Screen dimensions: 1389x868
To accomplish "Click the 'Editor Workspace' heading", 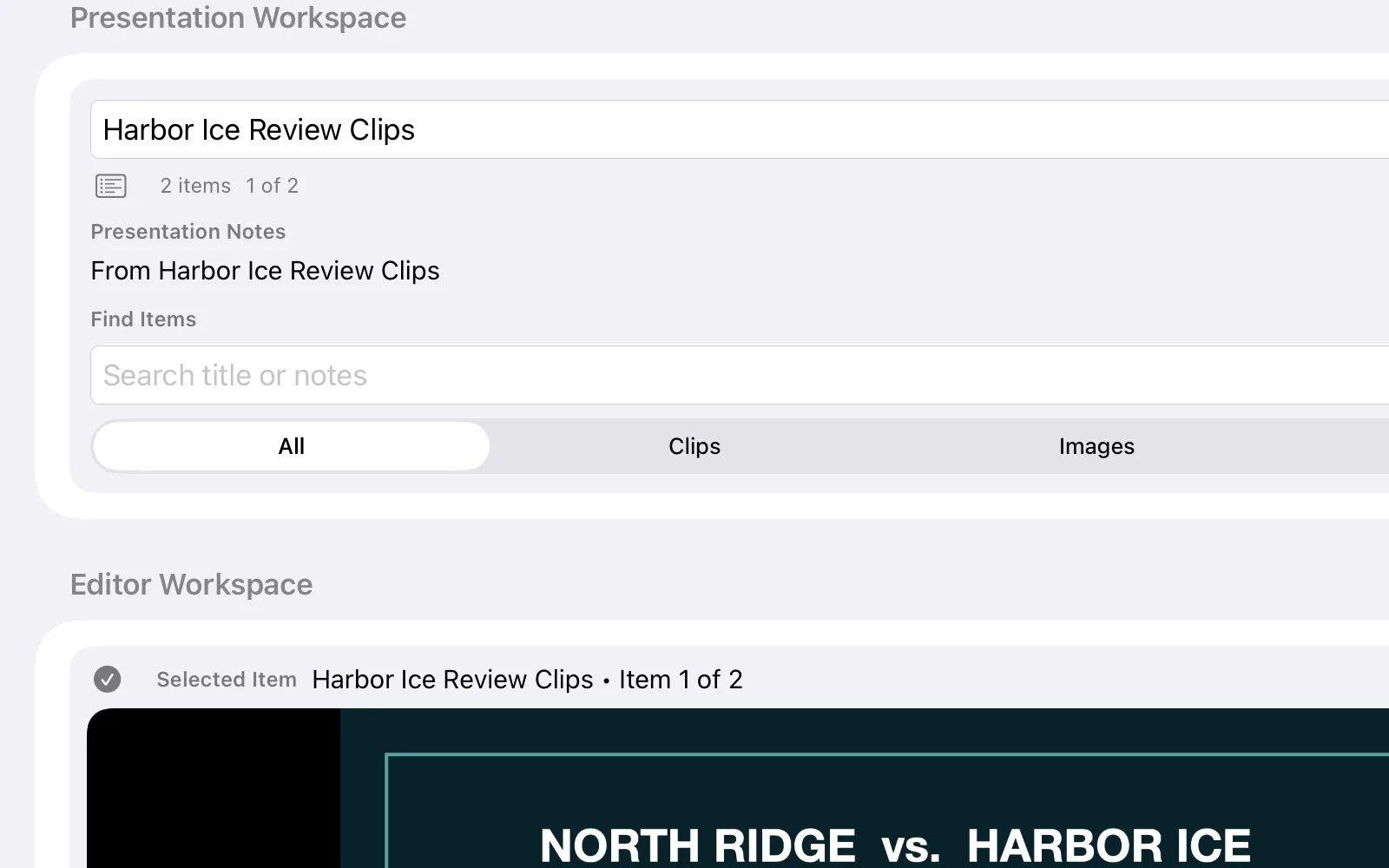I will (x=191, y=585).
